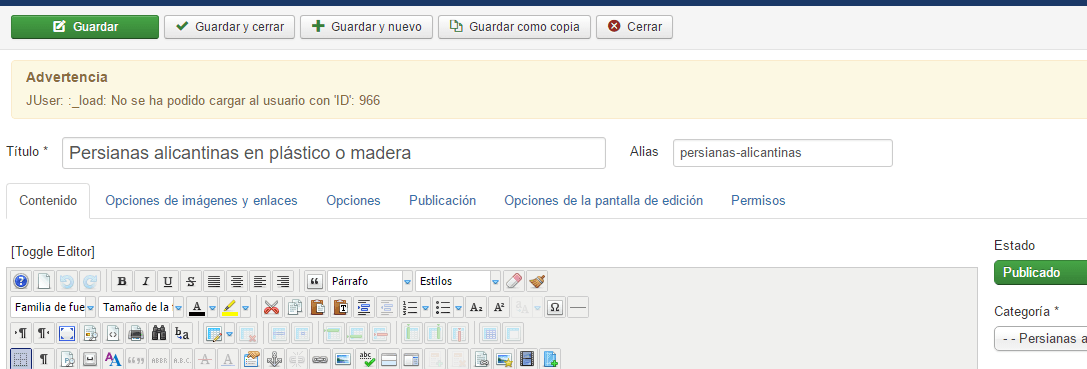The width and height of the screenshot is (1087, 369).
Task: Toggle visual aid guidelines icon
Action: click(x=21, y=359)
